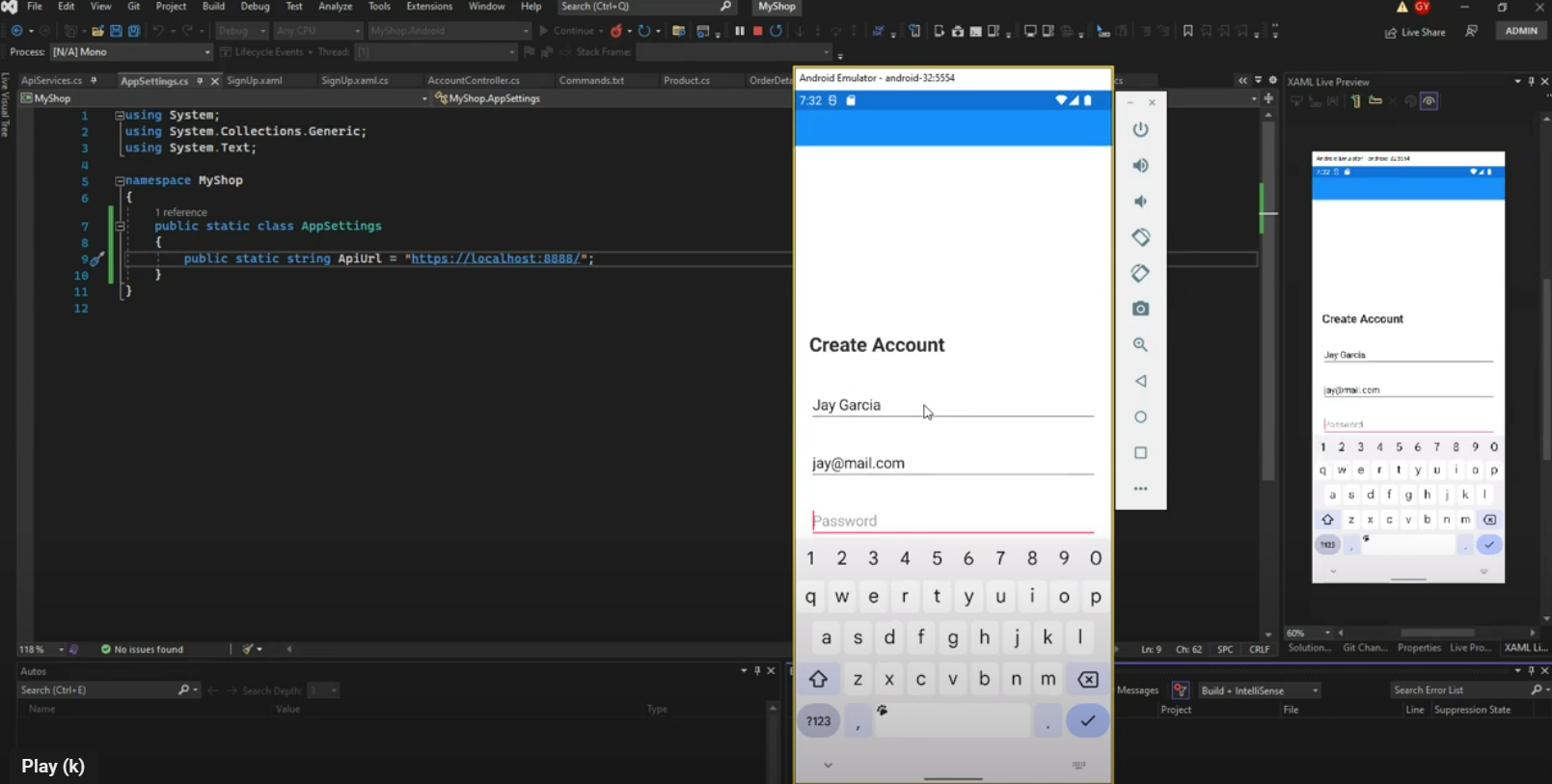Collapse the AppSettings class block

120,226
